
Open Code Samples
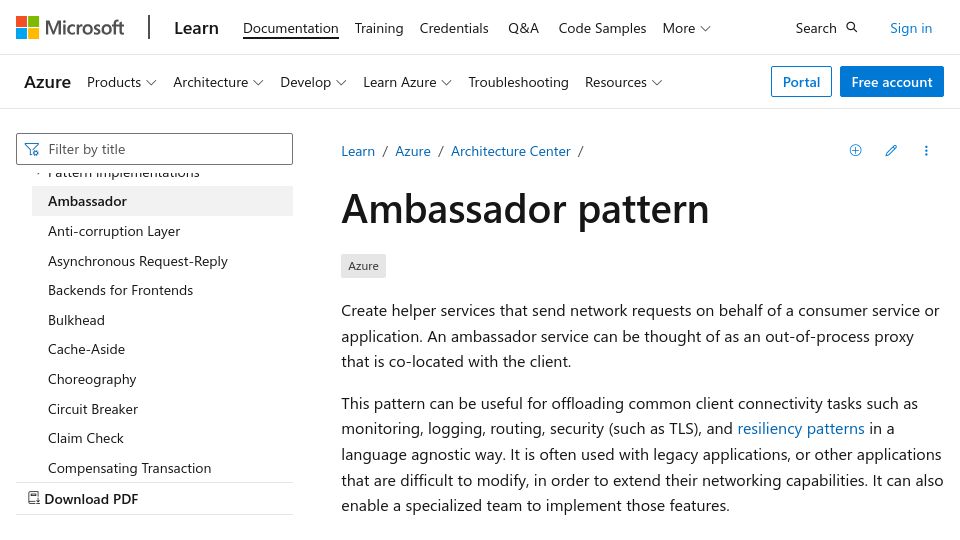click(x=602, y=28)
